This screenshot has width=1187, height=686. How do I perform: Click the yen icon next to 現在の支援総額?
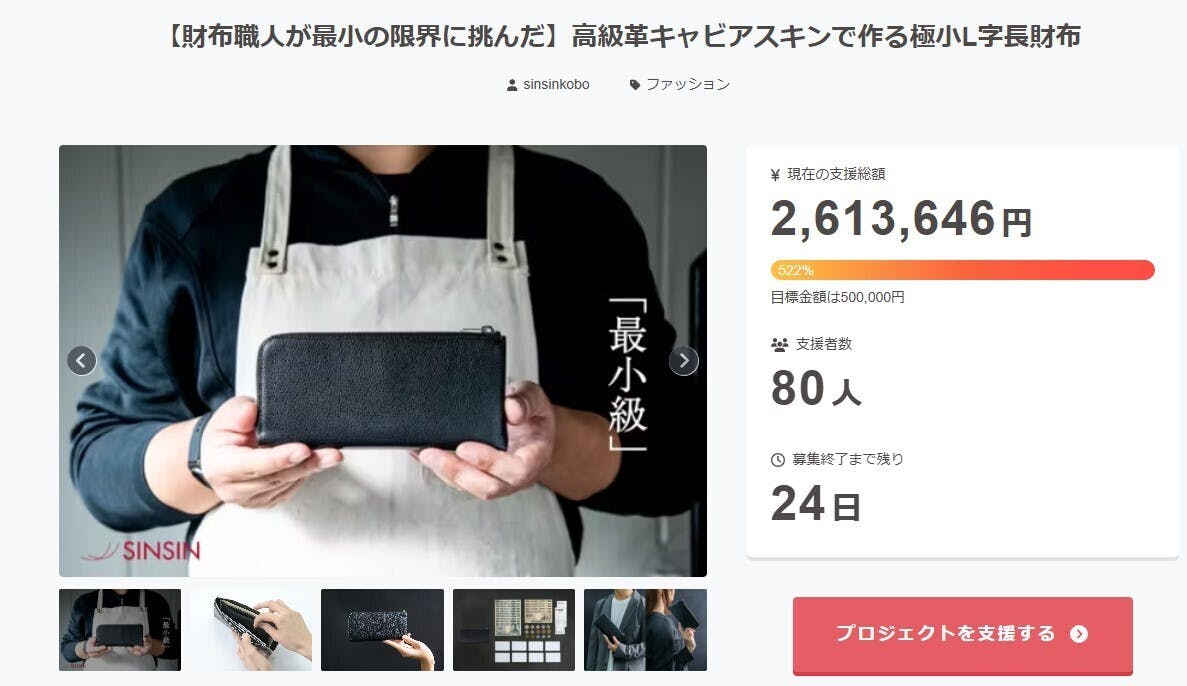[x=775, y=175]
